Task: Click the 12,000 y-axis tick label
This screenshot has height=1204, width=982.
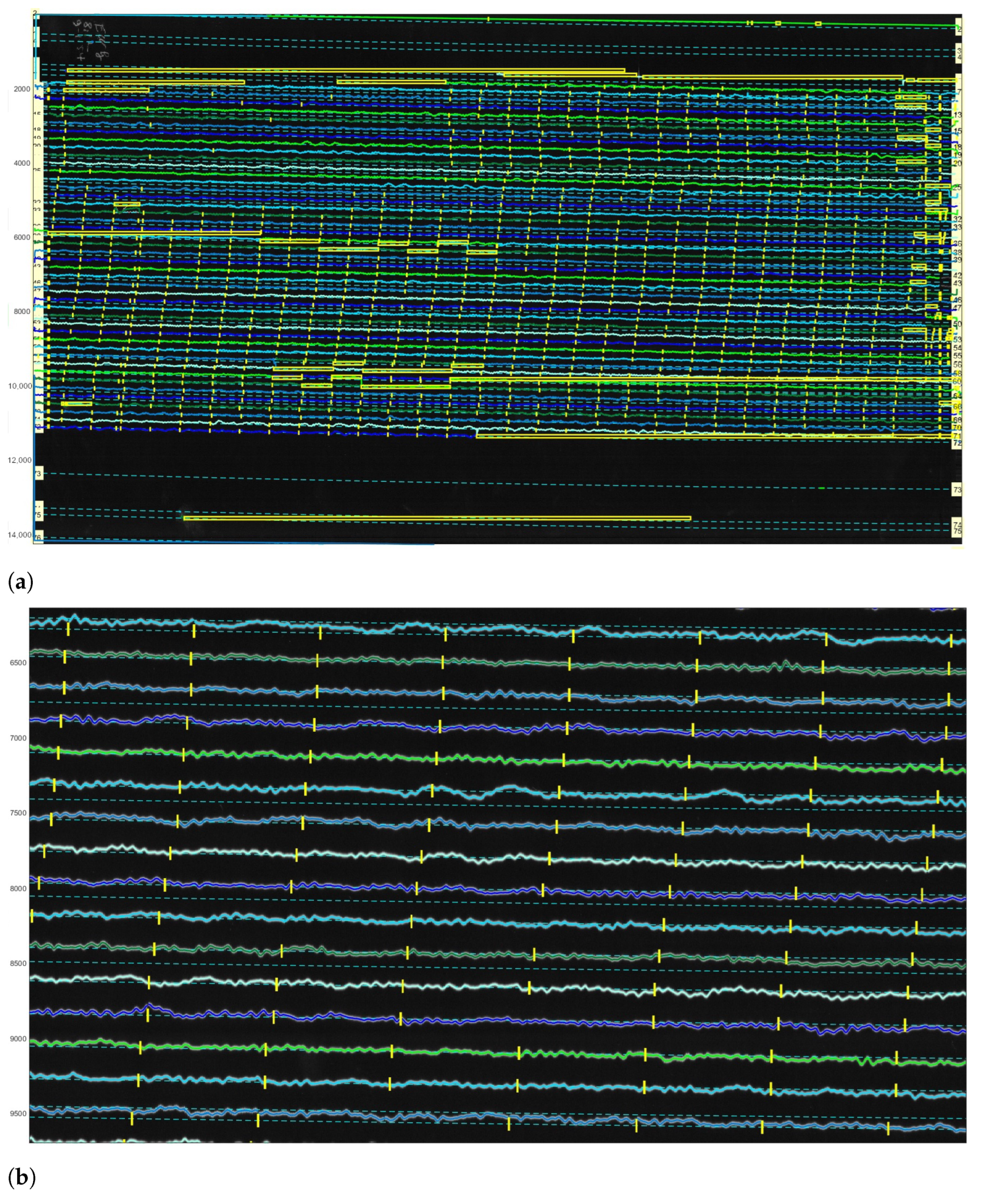Action: tap(19, 460)
